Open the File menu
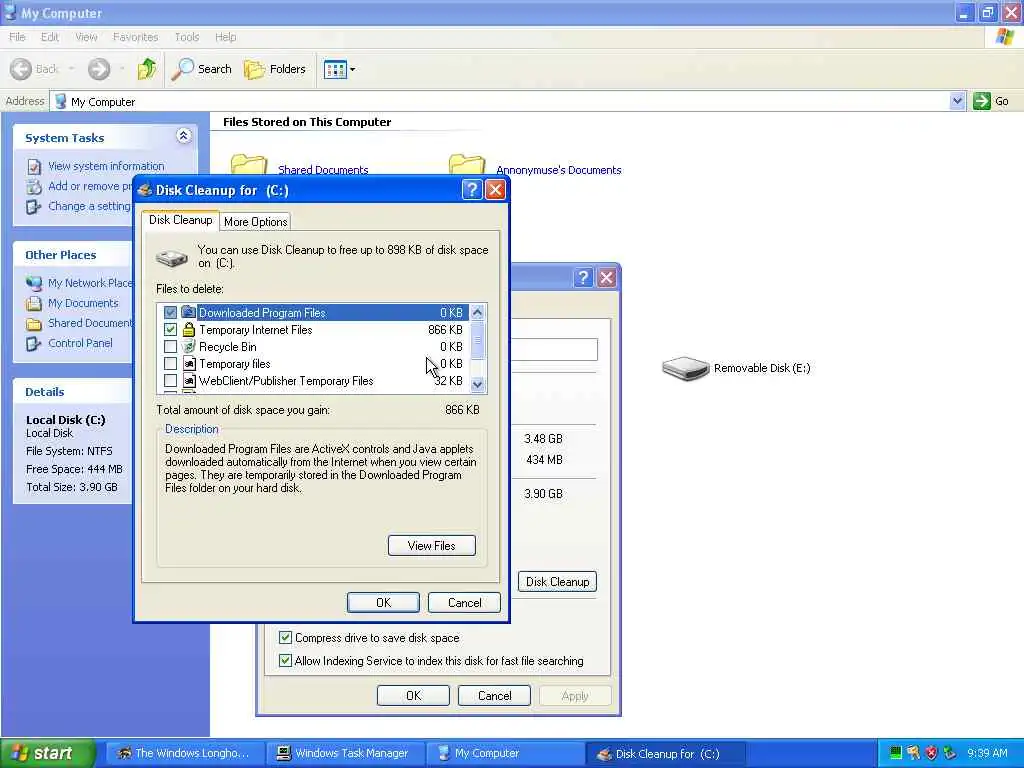Viewport: 1024px width, 768px height. click(17, 37)
